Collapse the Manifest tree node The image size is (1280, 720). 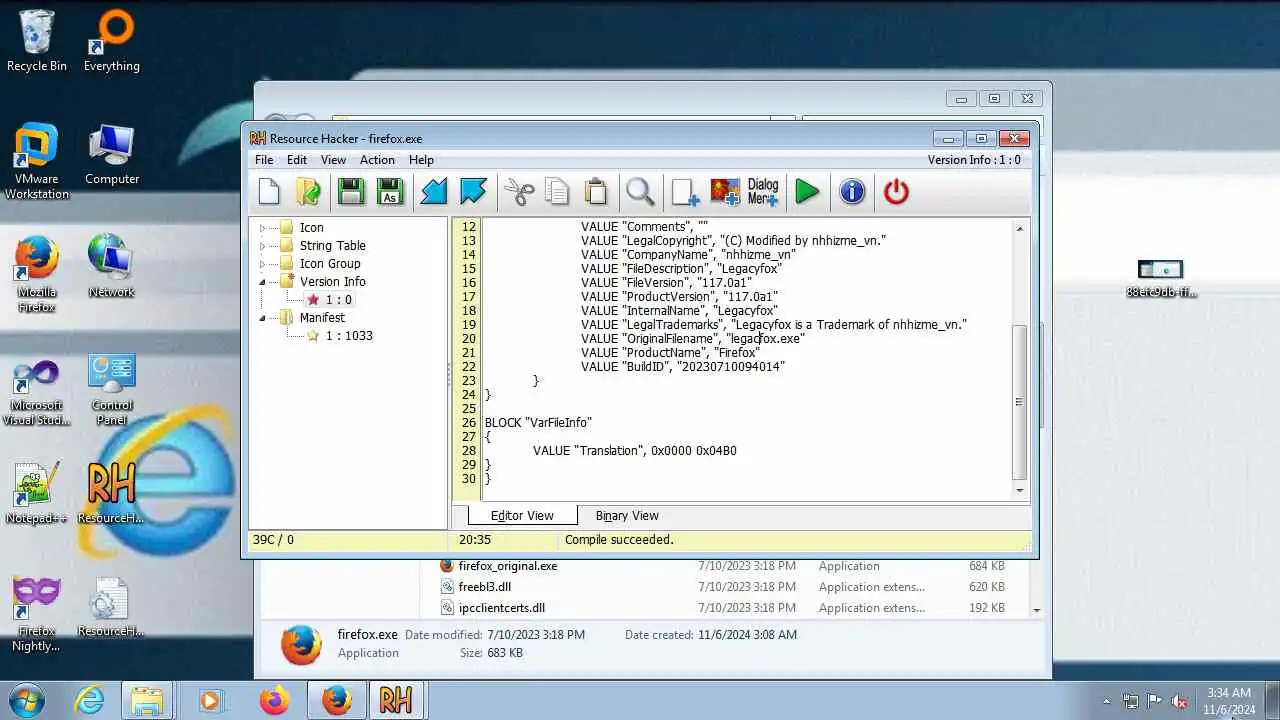[263, 318]
